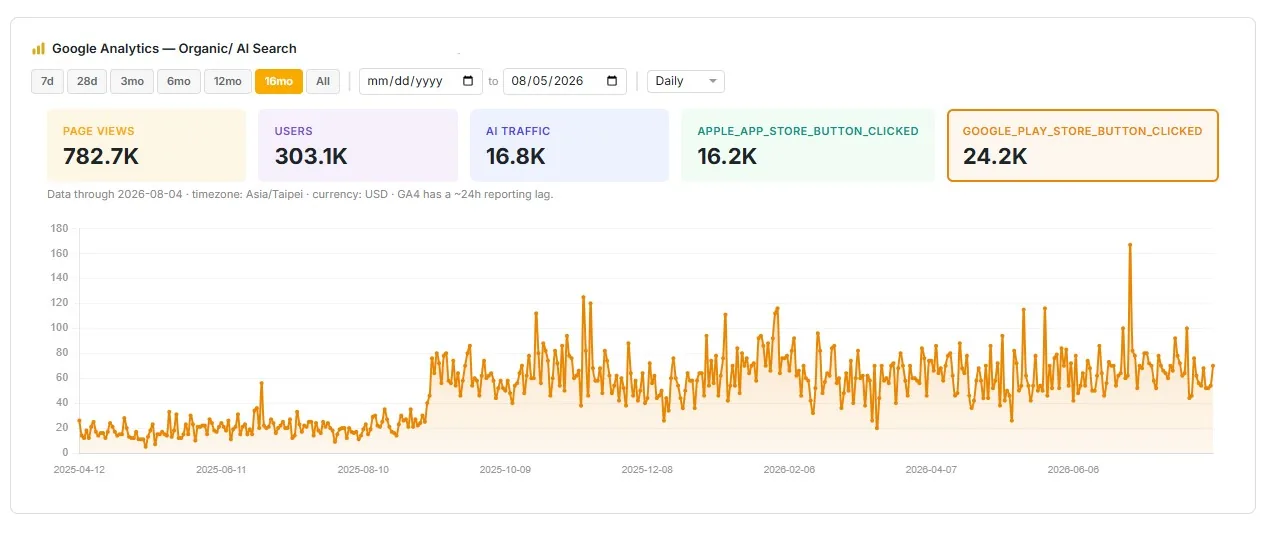Screen dimensions: 1281x534
Task: Click x-axis label 2025-10-09
Action: coord(505,468)
